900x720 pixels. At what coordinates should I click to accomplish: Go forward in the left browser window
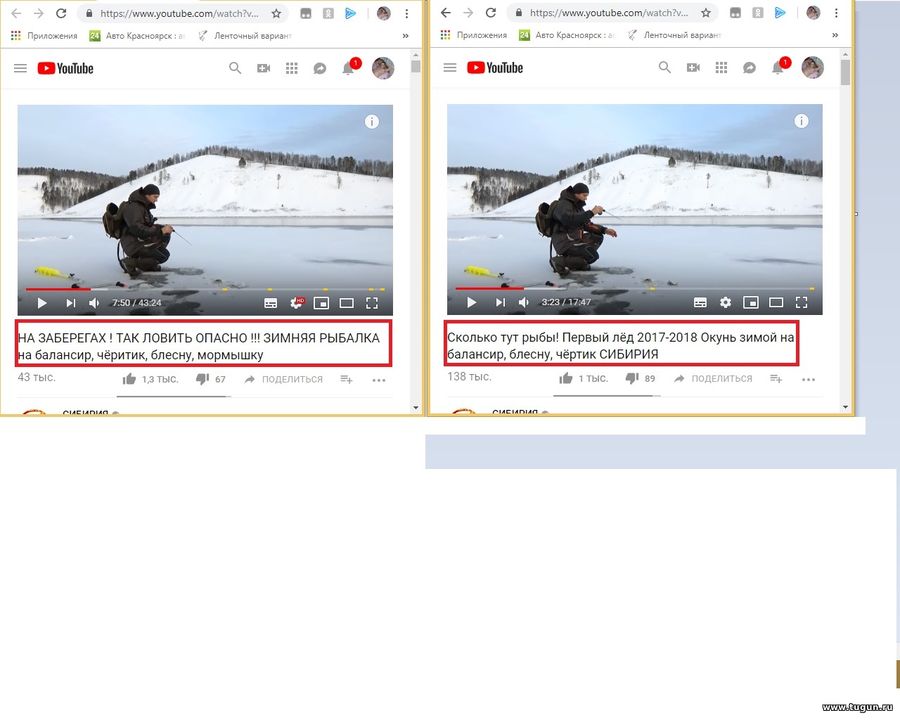pyautogui.click(x=38, y=13)
